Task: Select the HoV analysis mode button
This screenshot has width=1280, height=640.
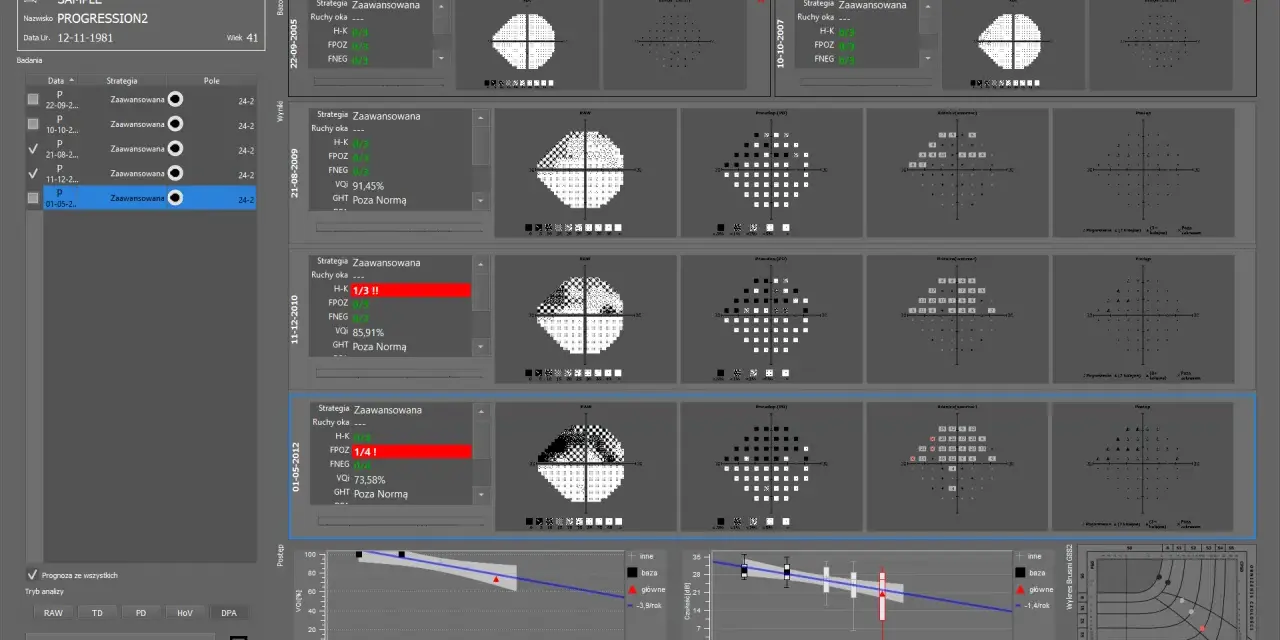Action: coord(185,612)
